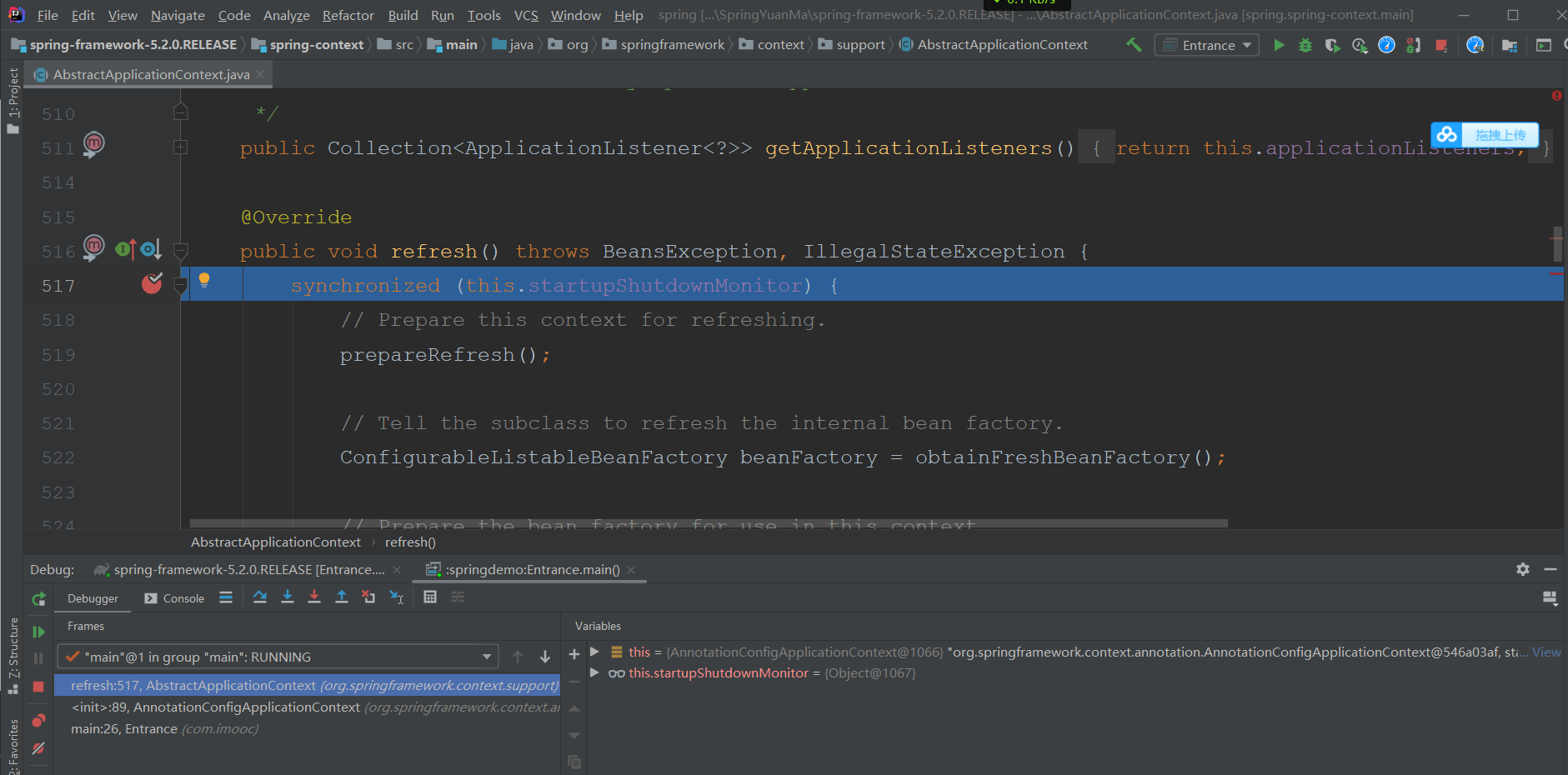Select frame main:26, Entrance
Image resolution: width=1568 pixels, height=775 pixels.
308,728
